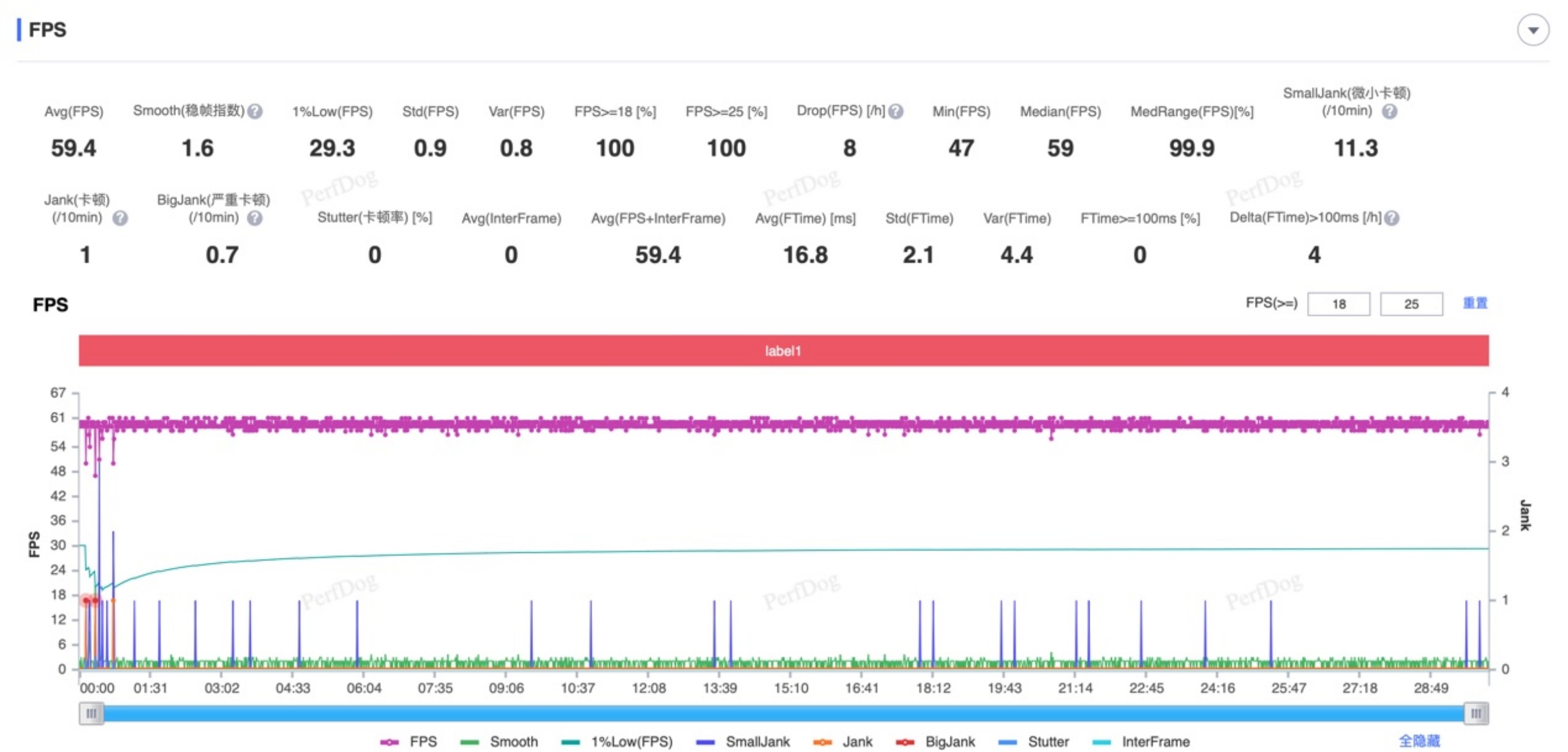
Task: Toggle 1%Low(FPS) series in legend
Action: (x=617, y=741)
